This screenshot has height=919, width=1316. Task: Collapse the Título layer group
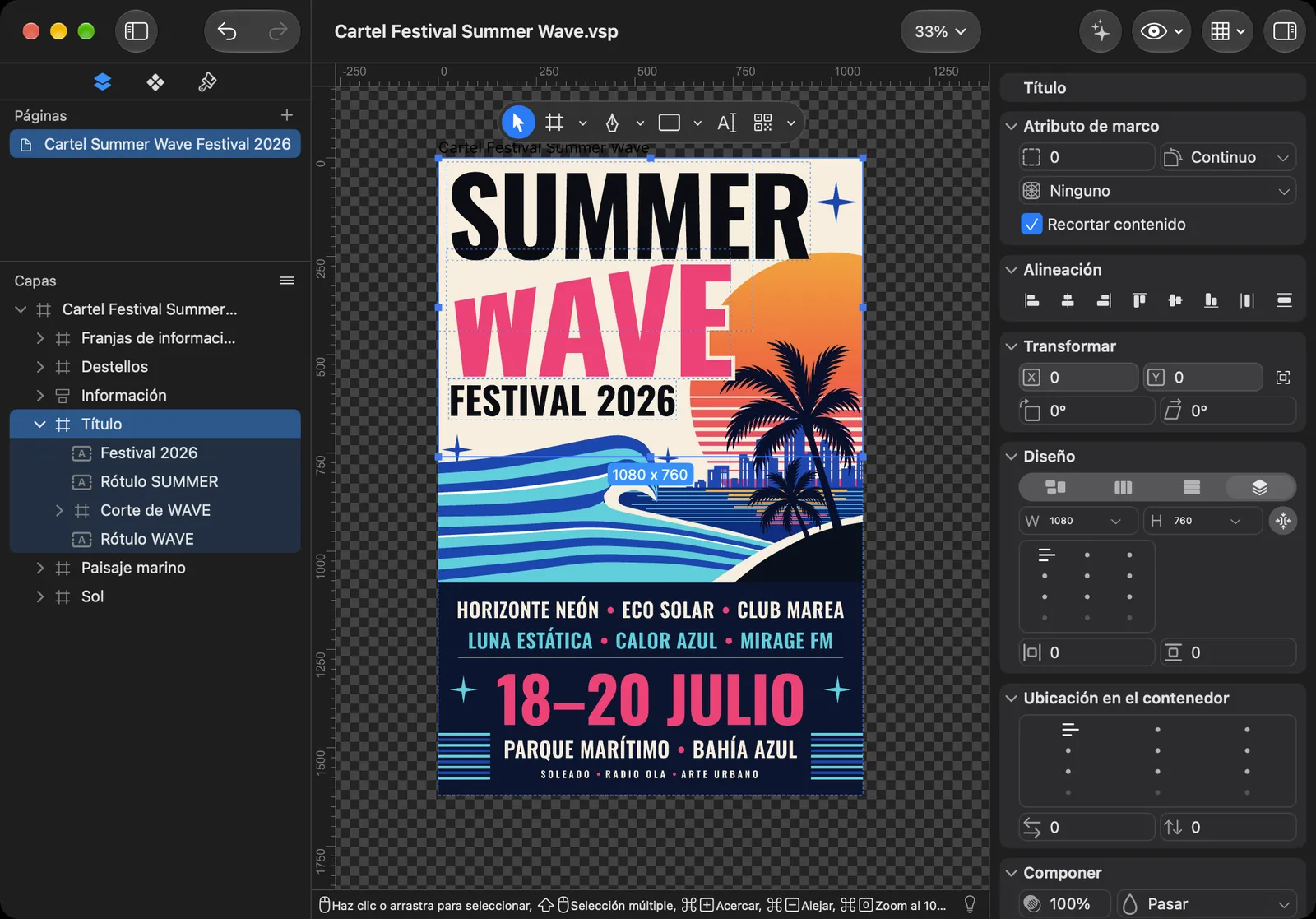pos(39,425)
